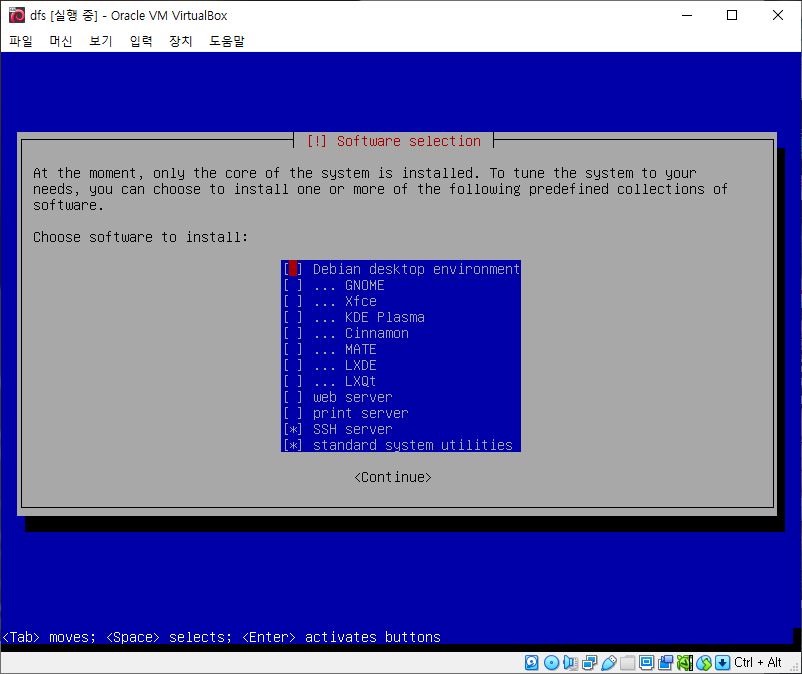802x674 pixels.
Task: Click the hard disk activity status icon
Action: point(531,663)
